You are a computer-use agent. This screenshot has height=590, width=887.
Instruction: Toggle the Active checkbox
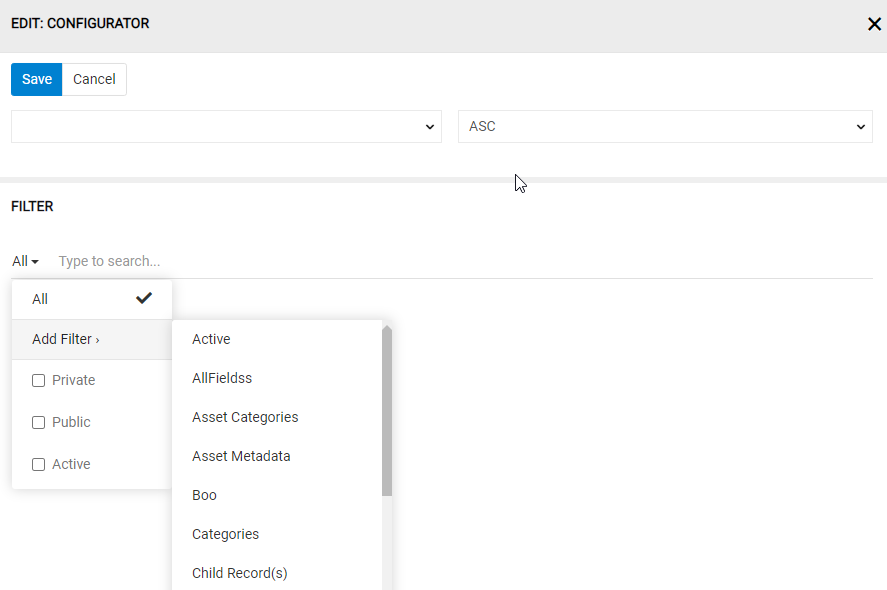pos(38,465)
